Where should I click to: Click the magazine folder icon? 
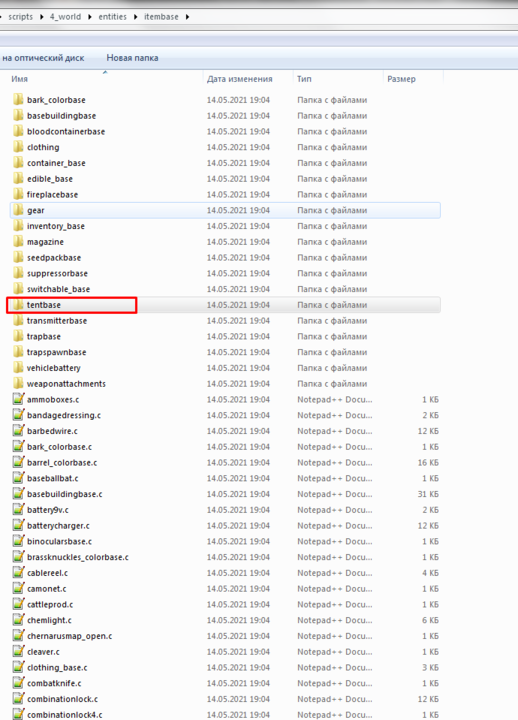coord(18,242)
